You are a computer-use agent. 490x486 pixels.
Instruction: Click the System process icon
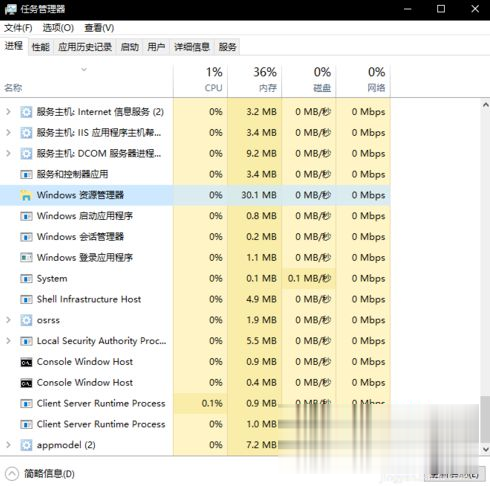(x=26, y=278)
